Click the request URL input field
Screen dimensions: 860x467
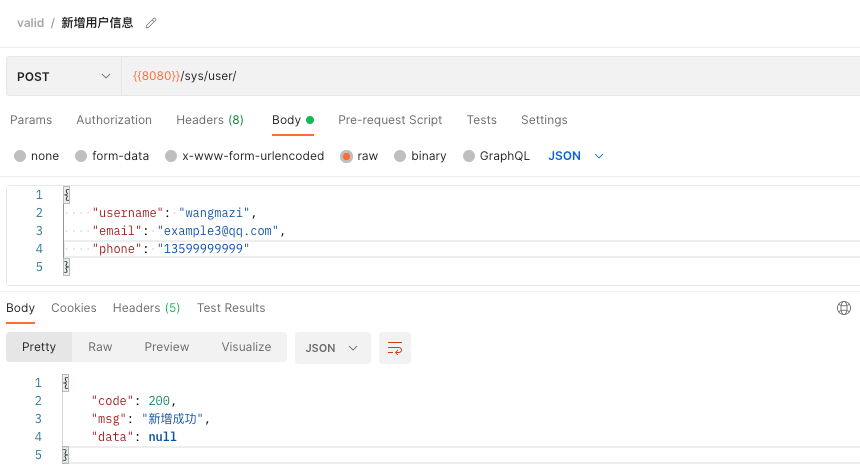pos(490,76)
